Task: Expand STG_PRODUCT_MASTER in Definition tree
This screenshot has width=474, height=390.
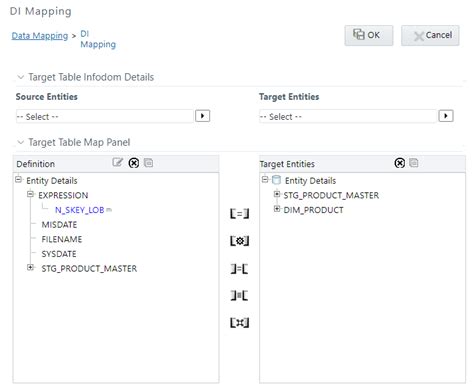Action: pyautogui.click(x=31, y=267)
